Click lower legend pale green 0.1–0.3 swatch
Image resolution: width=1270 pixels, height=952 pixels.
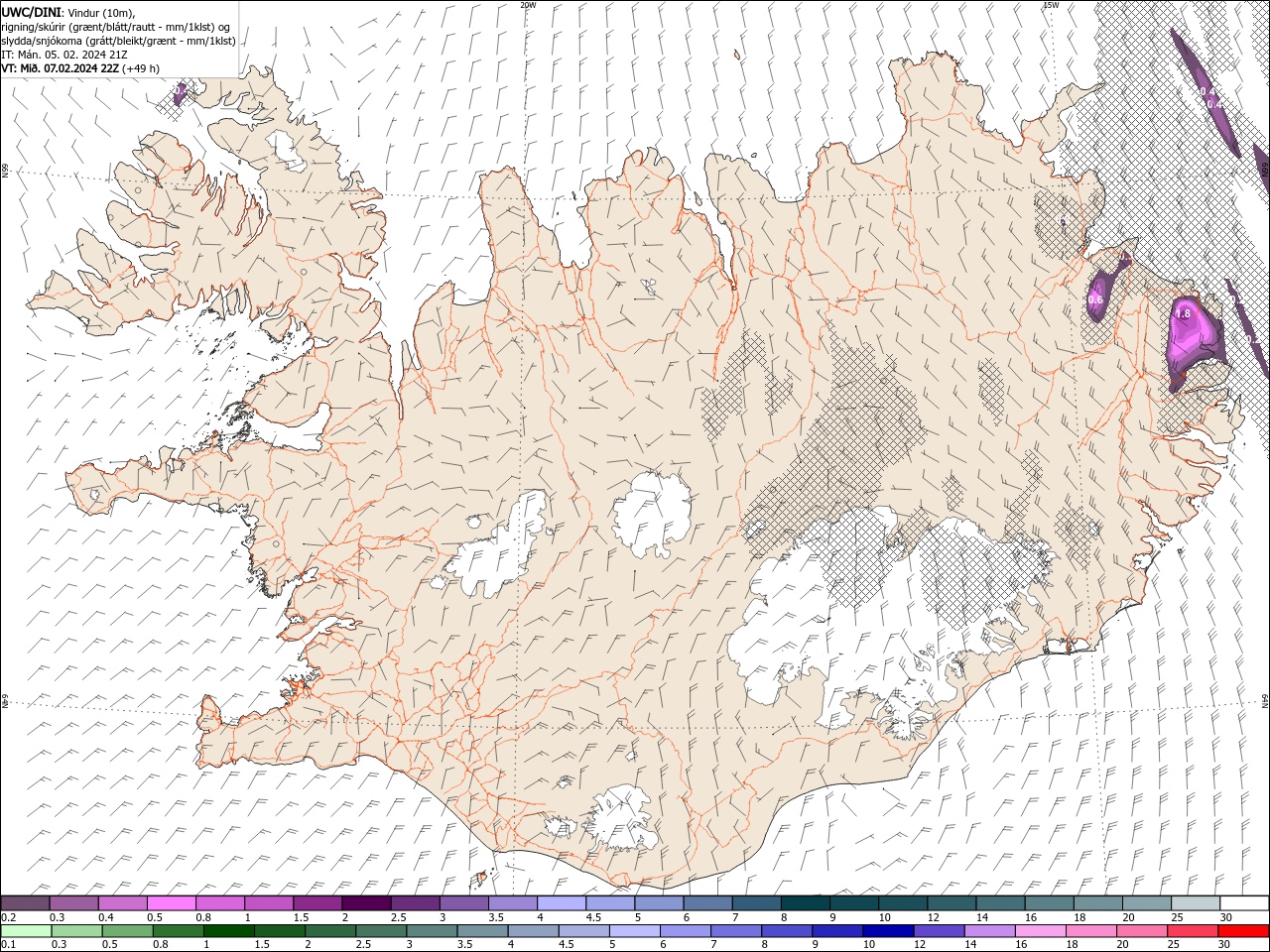[27, 931]
